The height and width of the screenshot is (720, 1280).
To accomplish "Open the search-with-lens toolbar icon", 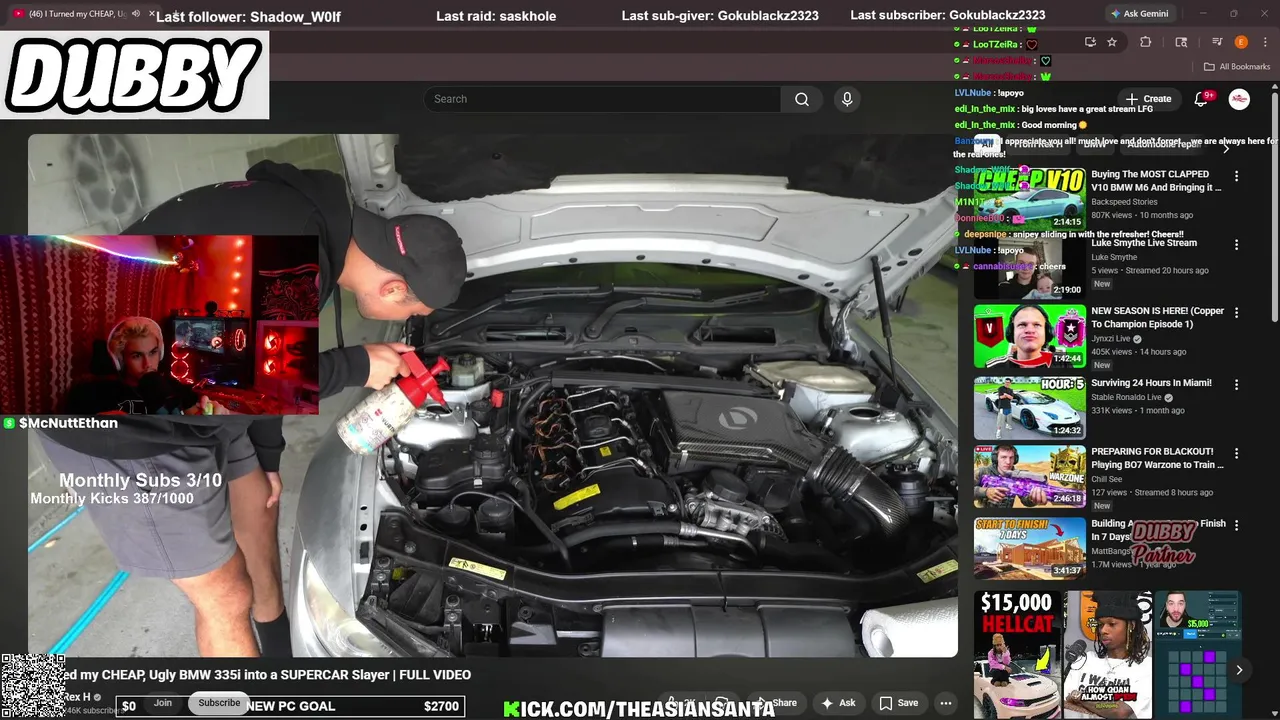I will [x=1181, y=42].
